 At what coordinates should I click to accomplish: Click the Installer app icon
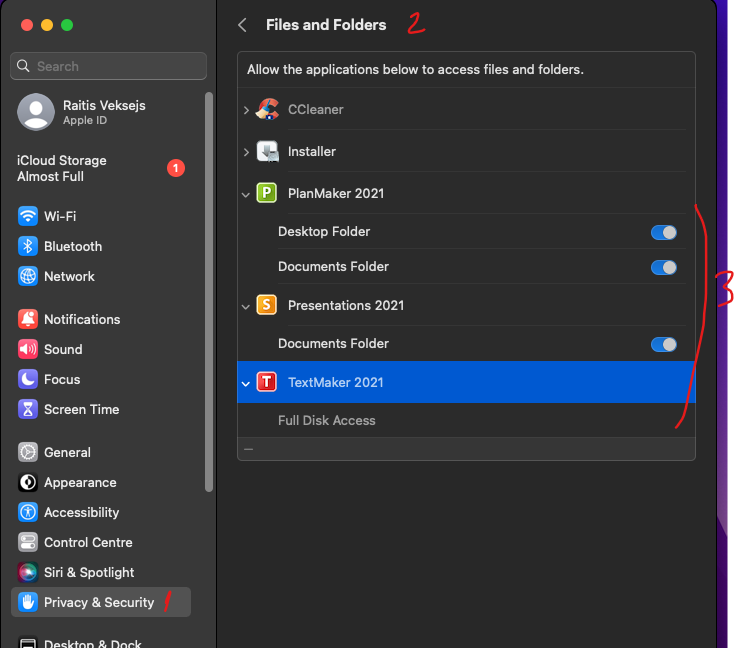pos(267,151)
